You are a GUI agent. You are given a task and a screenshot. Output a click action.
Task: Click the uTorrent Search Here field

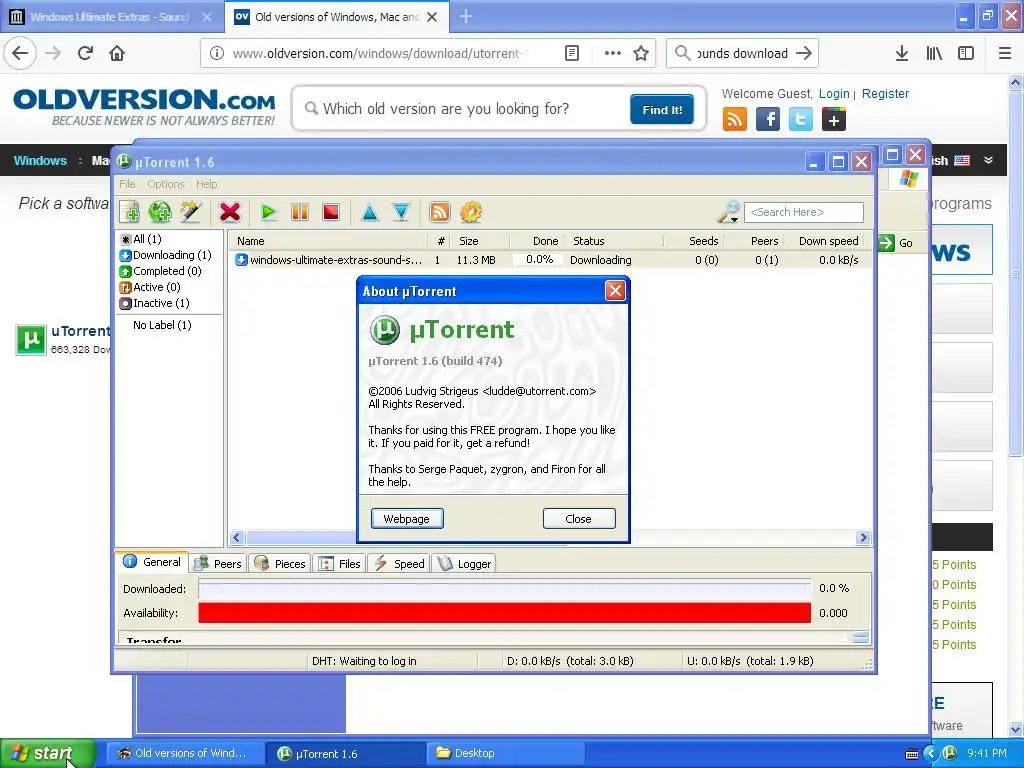coord(804,212)
